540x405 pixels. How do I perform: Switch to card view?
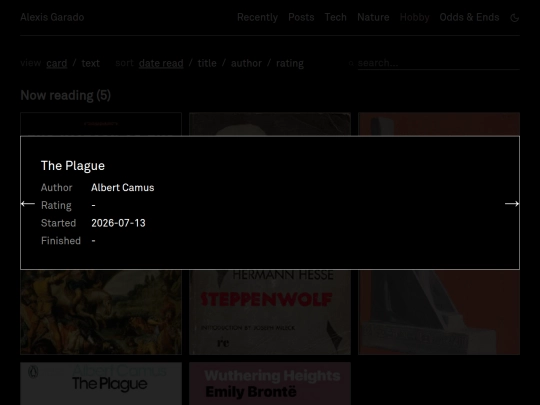point(56,63)
